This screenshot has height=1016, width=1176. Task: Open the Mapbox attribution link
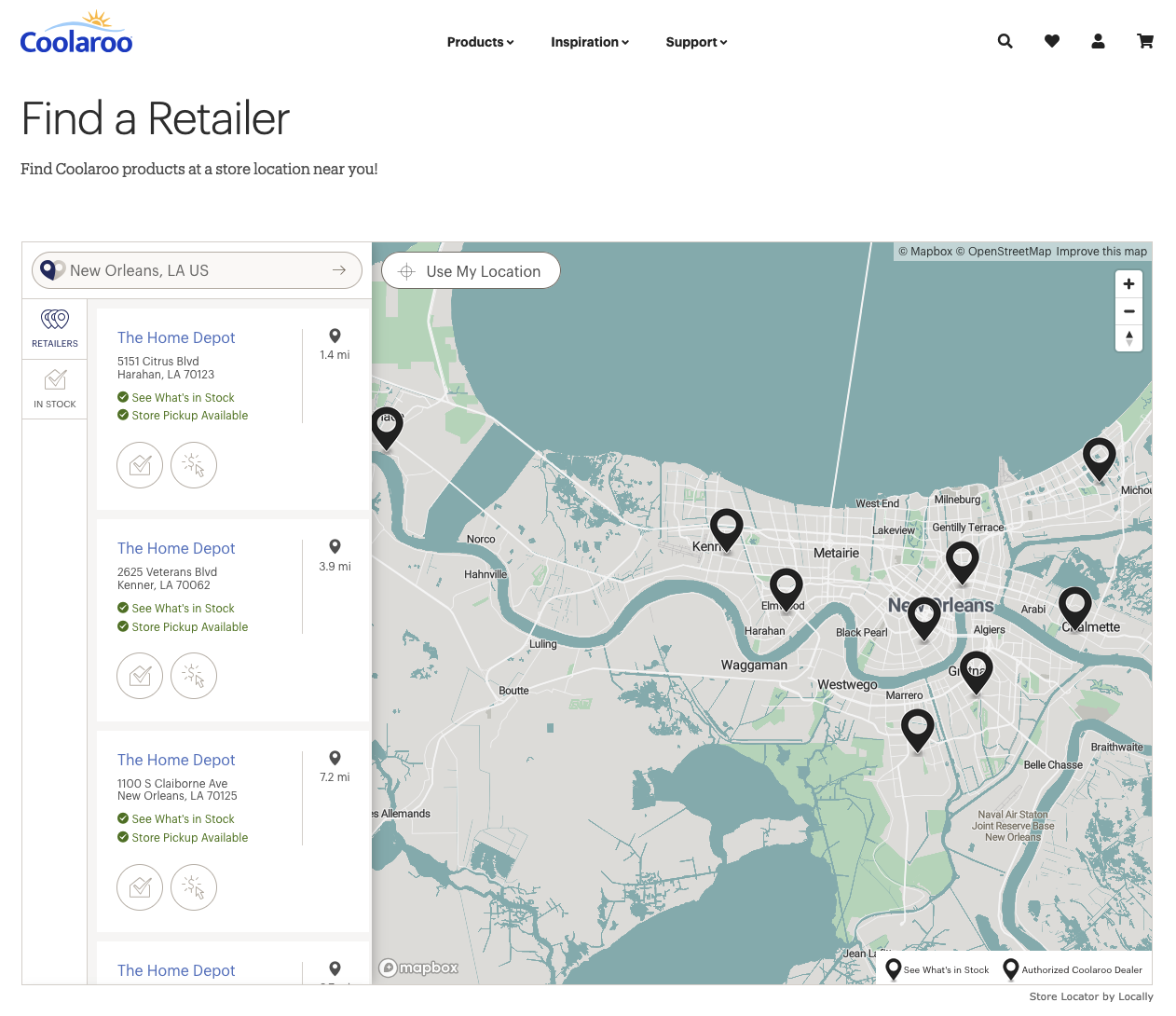tap(925, 252)
